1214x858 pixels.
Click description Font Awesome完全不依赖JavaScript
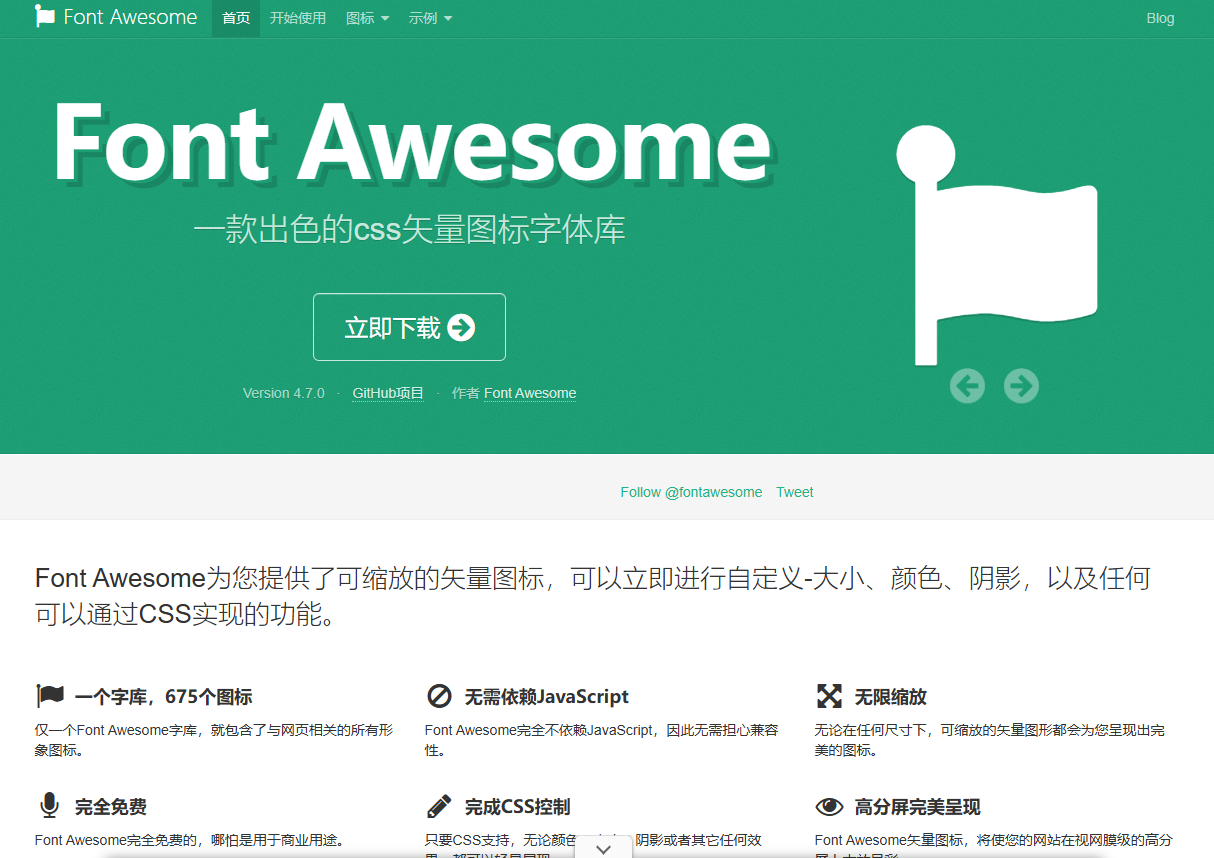click(x=602, y=740)
